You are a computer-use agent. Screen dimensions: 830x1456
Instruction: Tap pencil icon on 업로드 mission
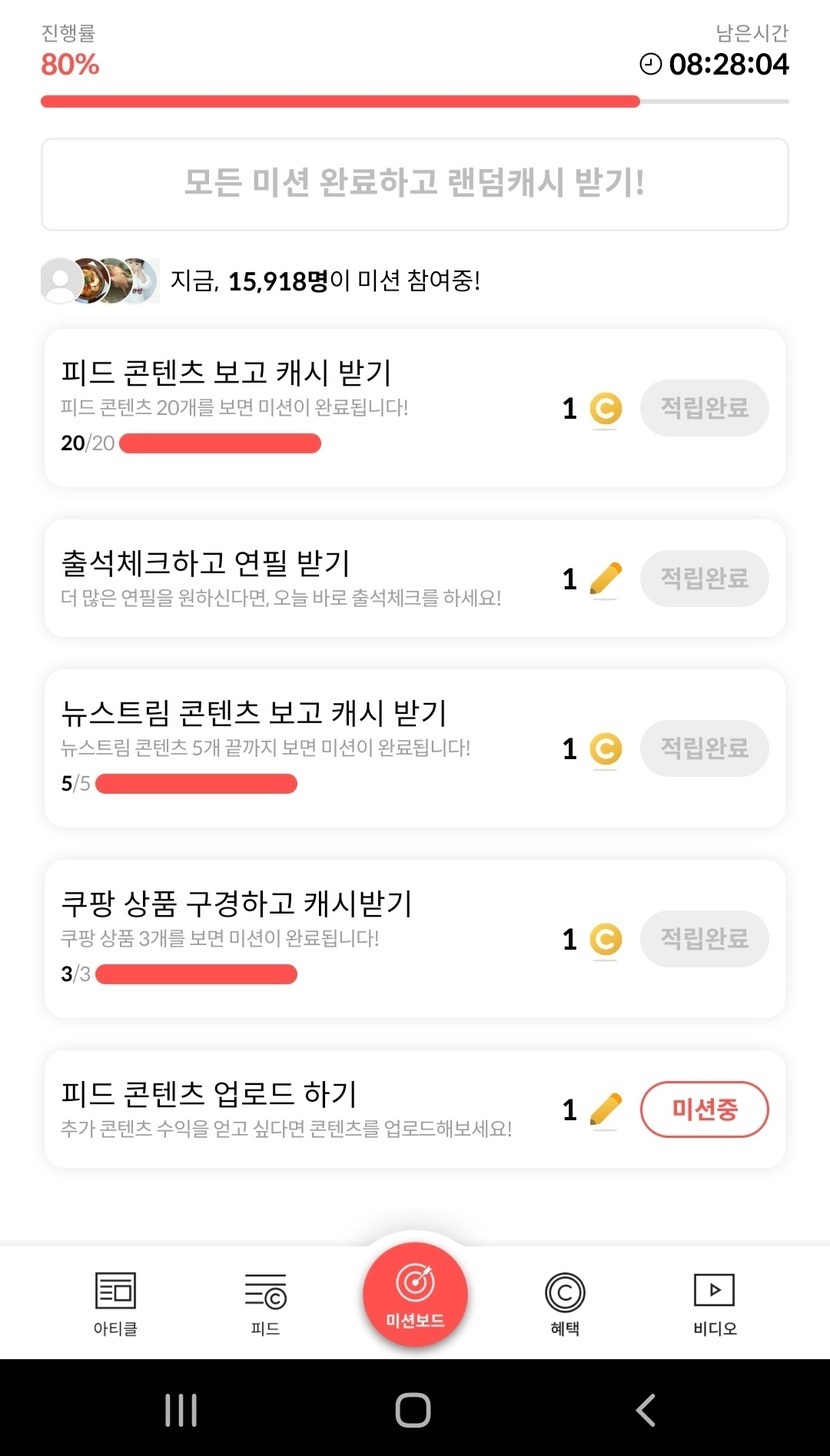pos(605,1110)
